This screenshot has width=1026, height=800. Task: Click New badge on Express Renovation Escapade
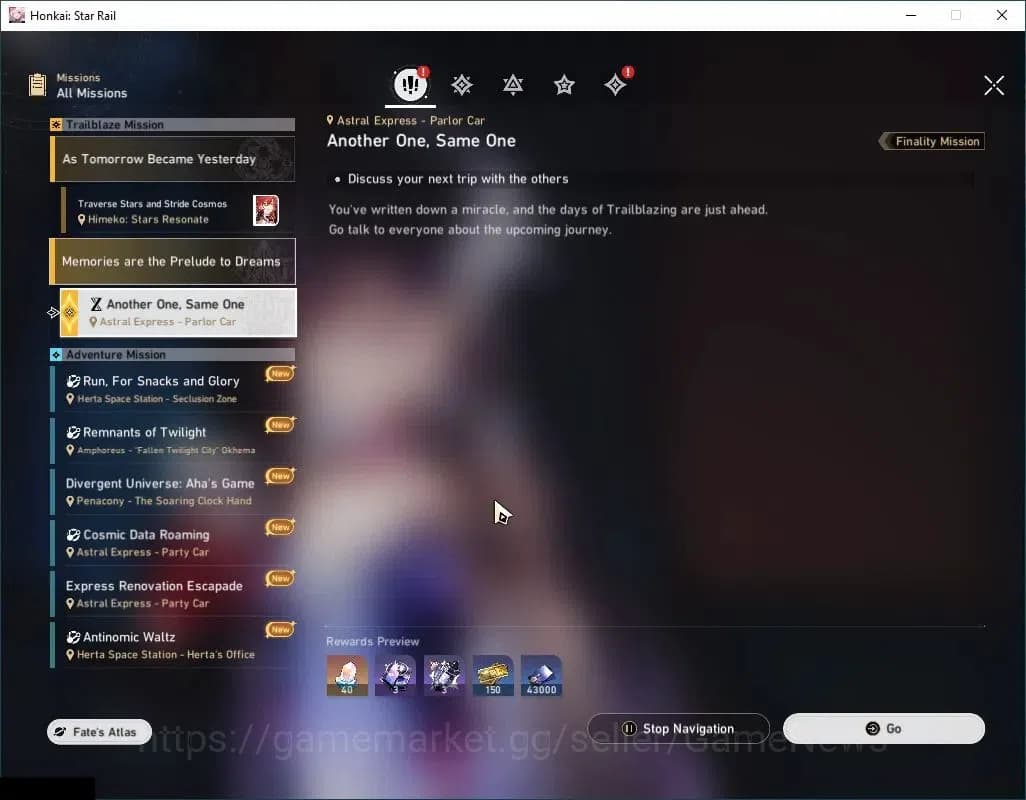pos(281,578)
